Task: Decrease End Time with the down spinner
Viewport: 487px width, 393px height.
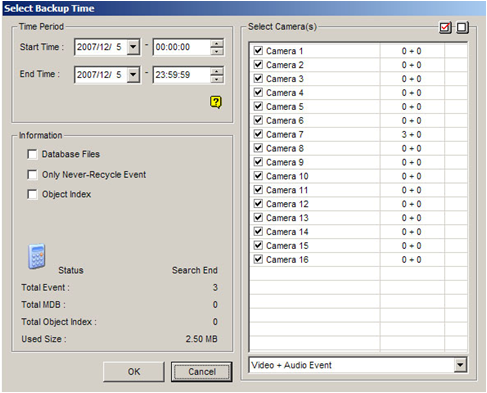Action: [217, 79]
